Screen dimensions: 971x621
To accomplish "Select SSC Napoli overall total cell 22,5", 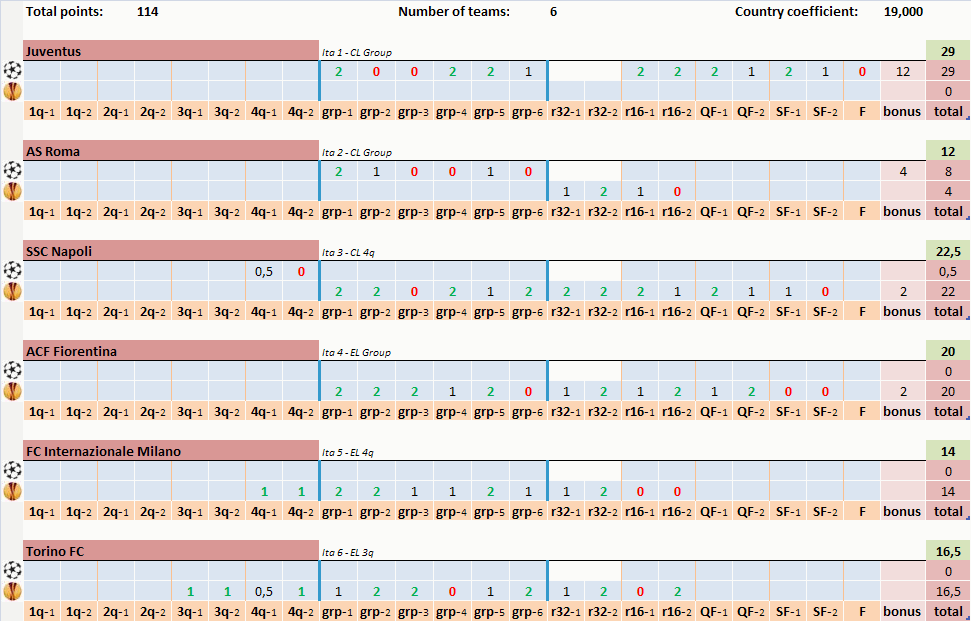I will point(948,251).
